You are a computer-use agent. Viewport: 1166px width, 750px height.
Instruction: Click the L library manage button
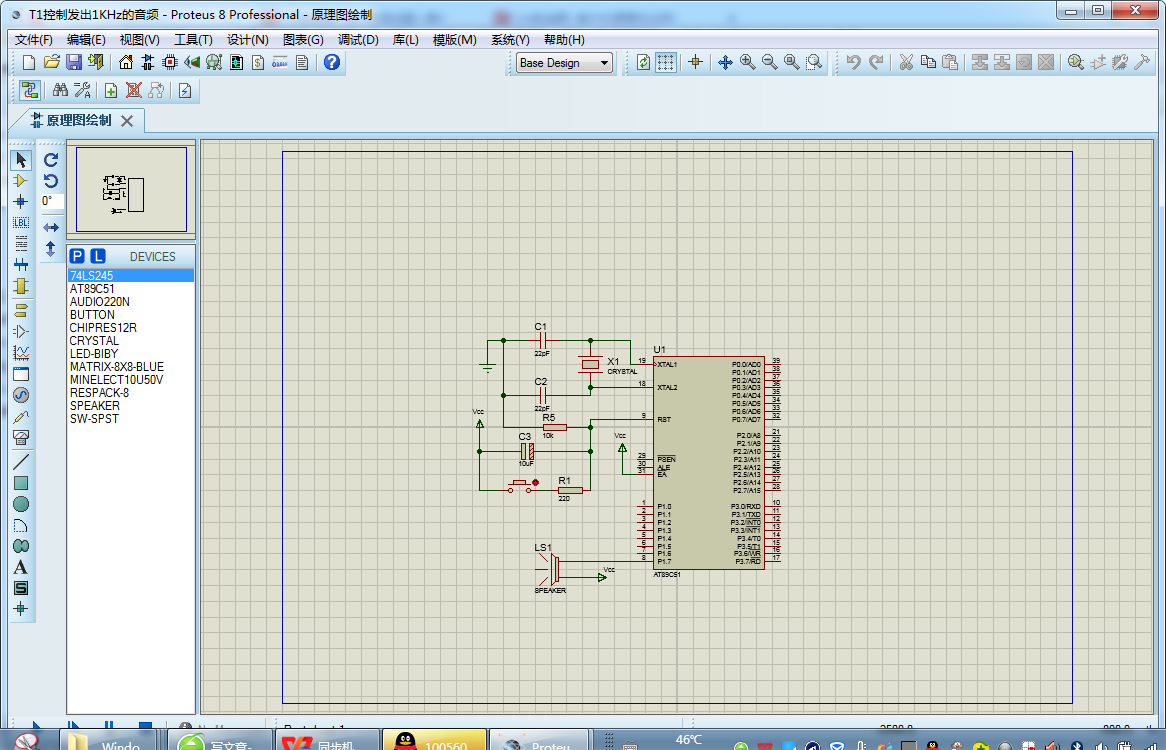point(97,256)
